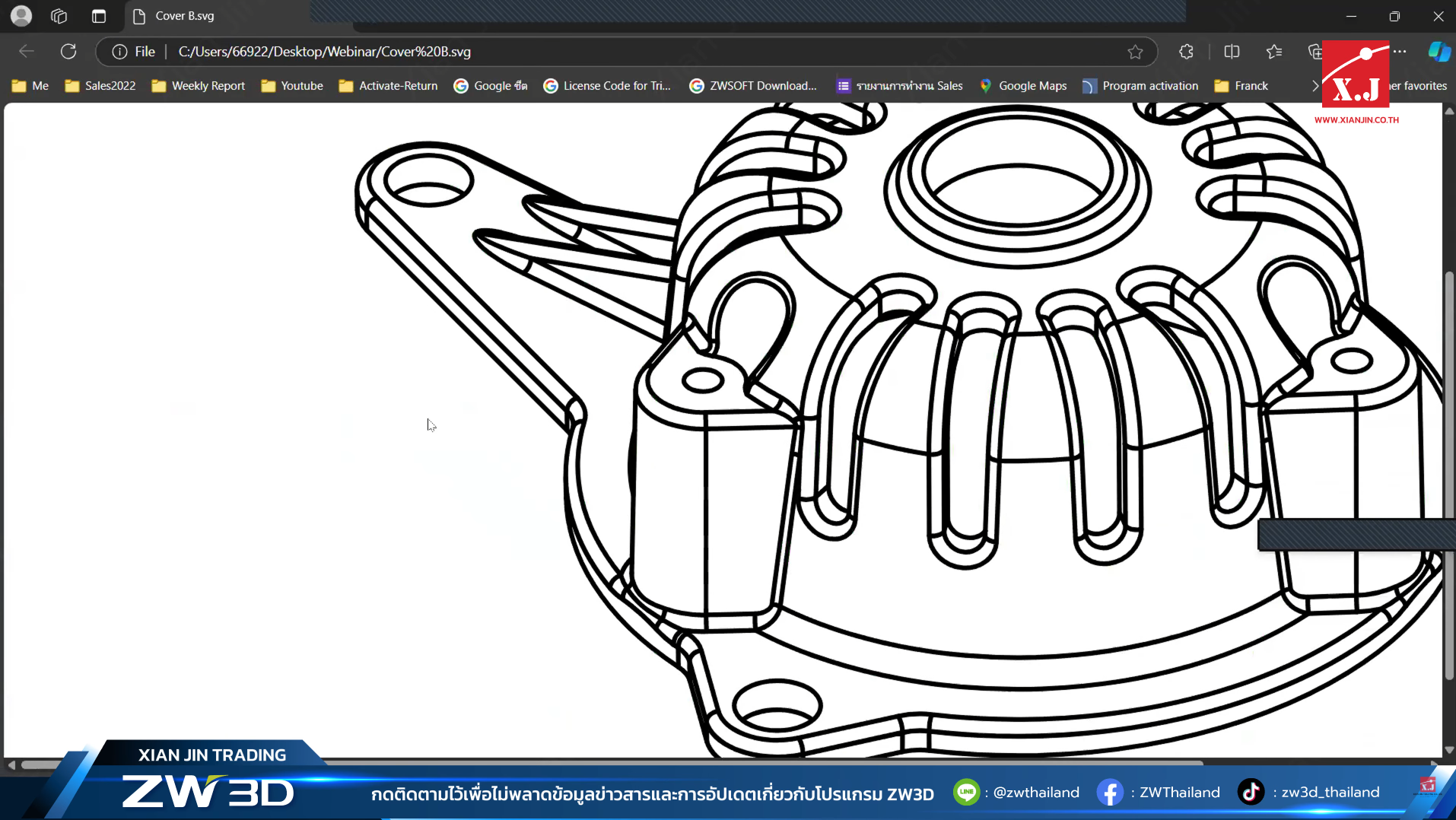1456x820 pixels.
Task: Expand hidden favorites bar overflow chevron
Action: 1315,86
